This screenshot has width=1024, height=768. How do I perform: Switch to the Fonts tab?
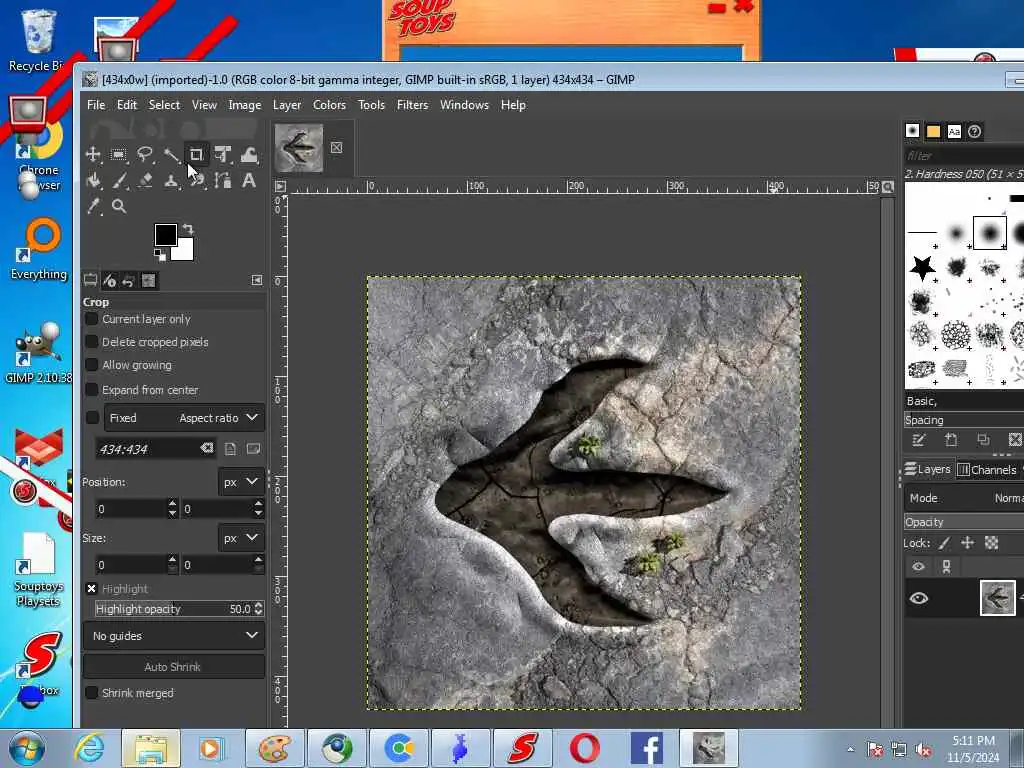tap(954, 131)
